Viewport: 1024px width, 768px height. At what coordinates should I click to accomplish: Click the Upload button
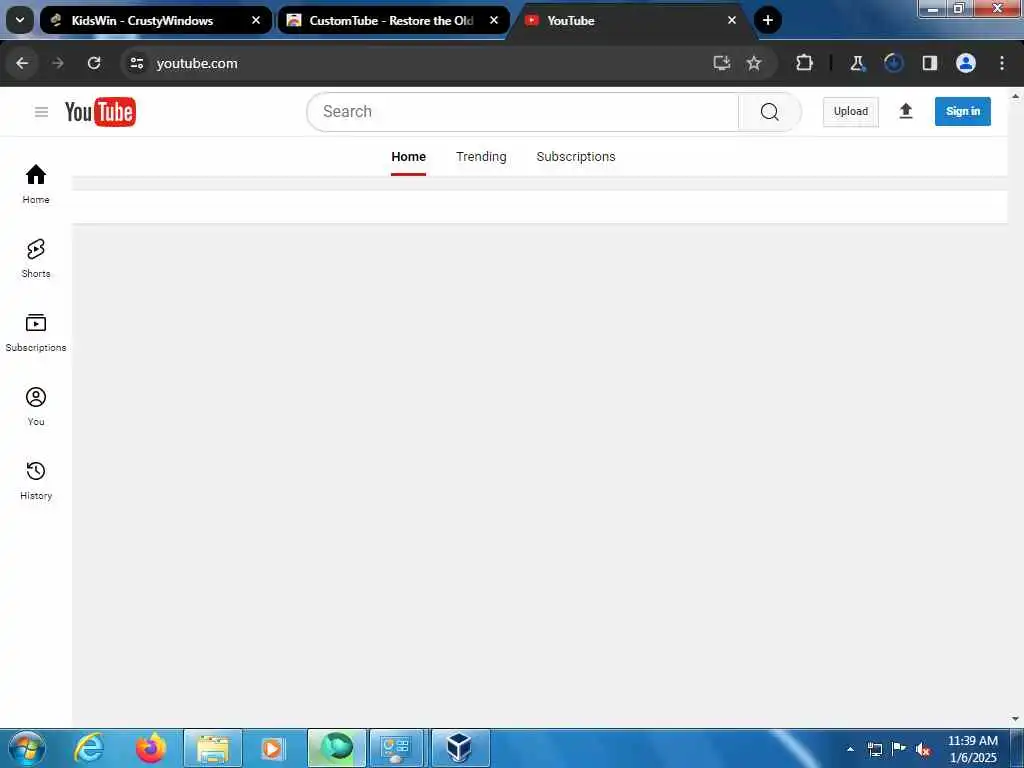coord(850,112)
